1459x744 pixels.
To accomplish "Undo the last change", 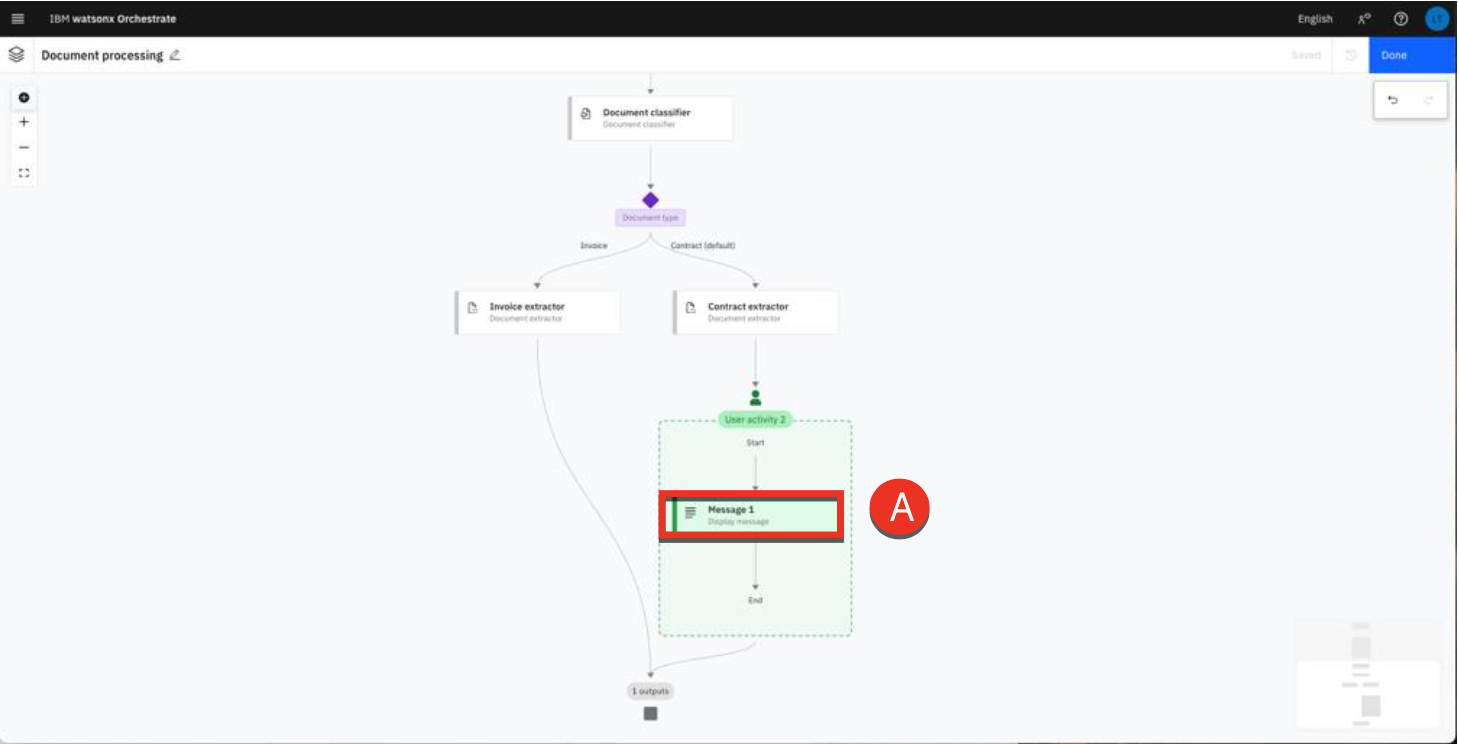I will click(1393, 100).
